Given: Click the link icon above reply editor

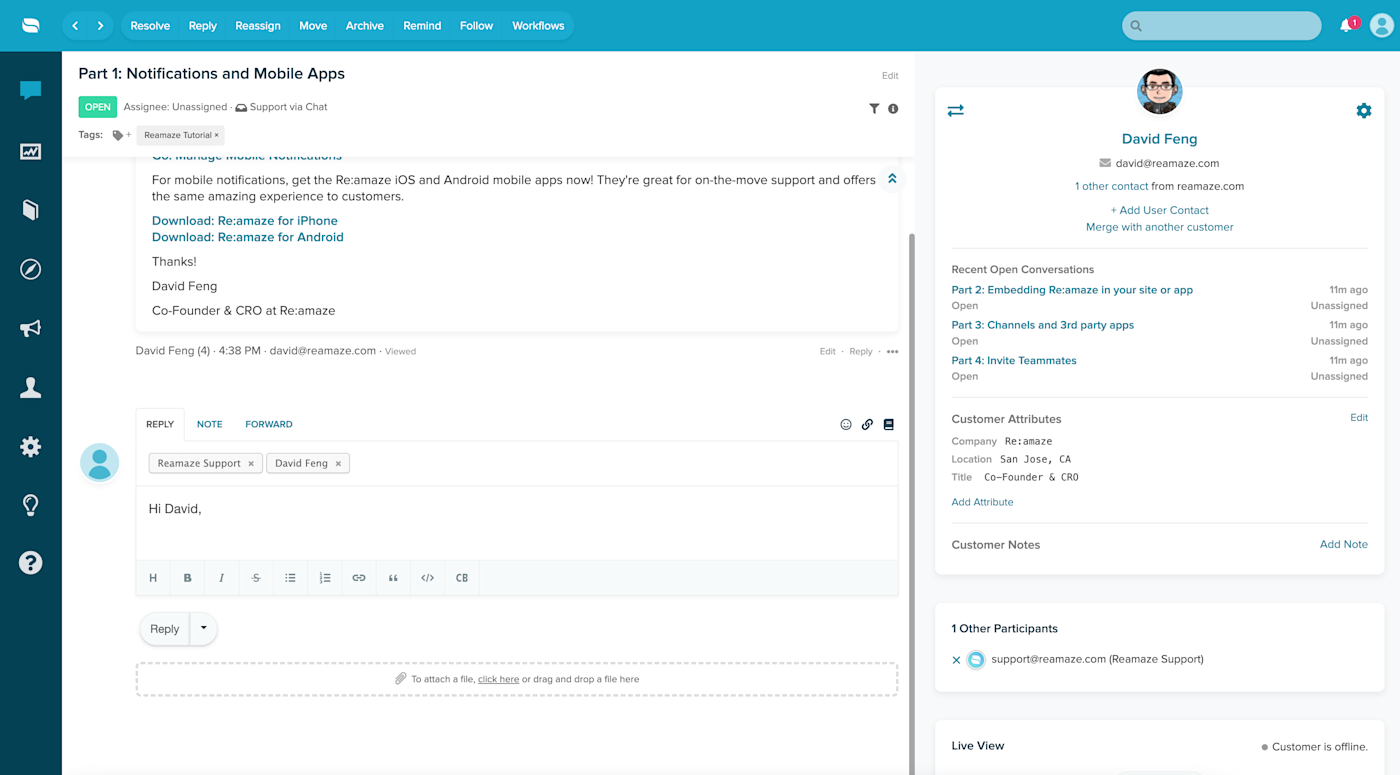Looking at the screenshot, I should 867,424.
